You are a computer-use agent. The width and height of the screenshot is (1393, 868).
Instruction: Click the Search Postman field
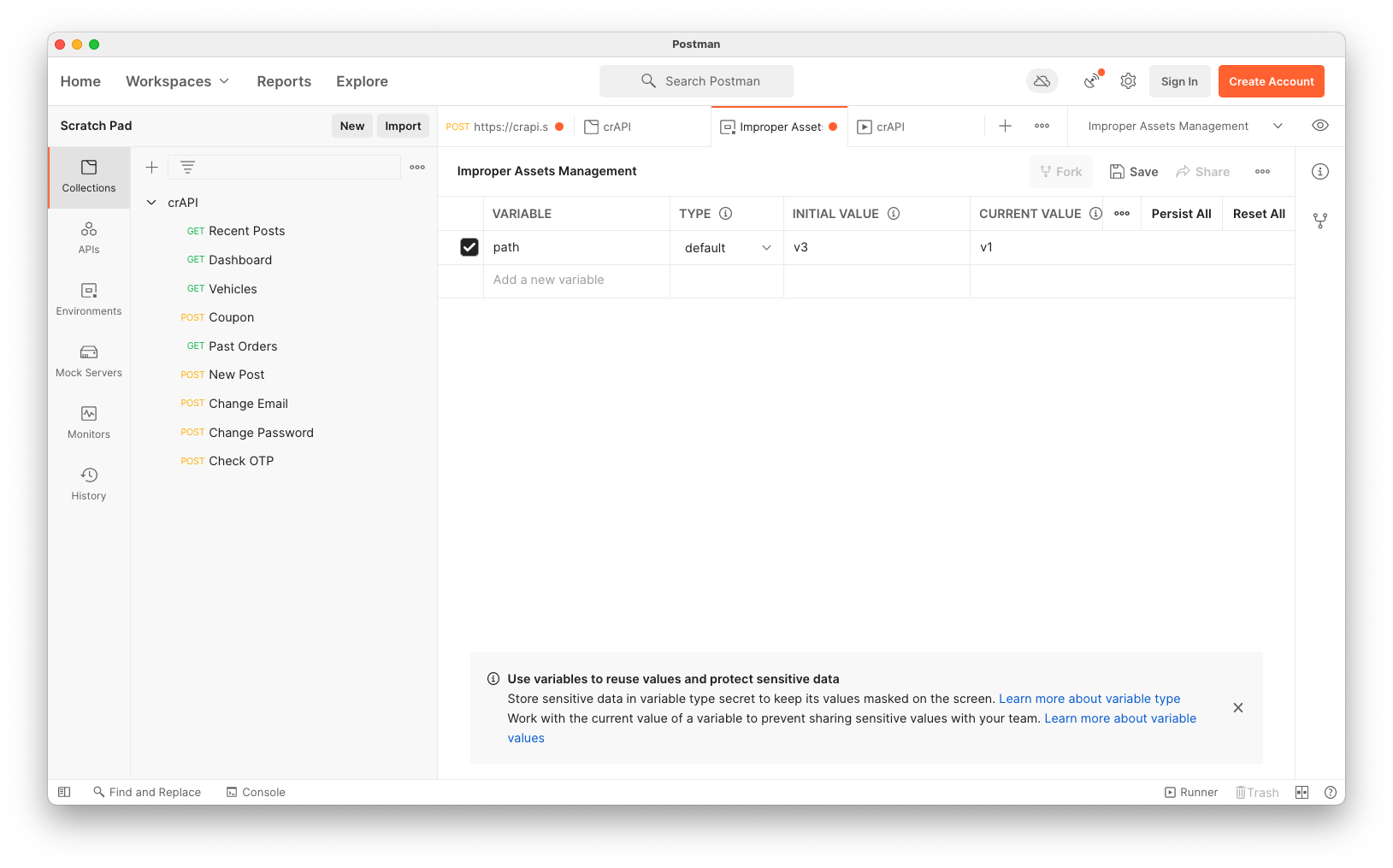click(x=696, y=81)
